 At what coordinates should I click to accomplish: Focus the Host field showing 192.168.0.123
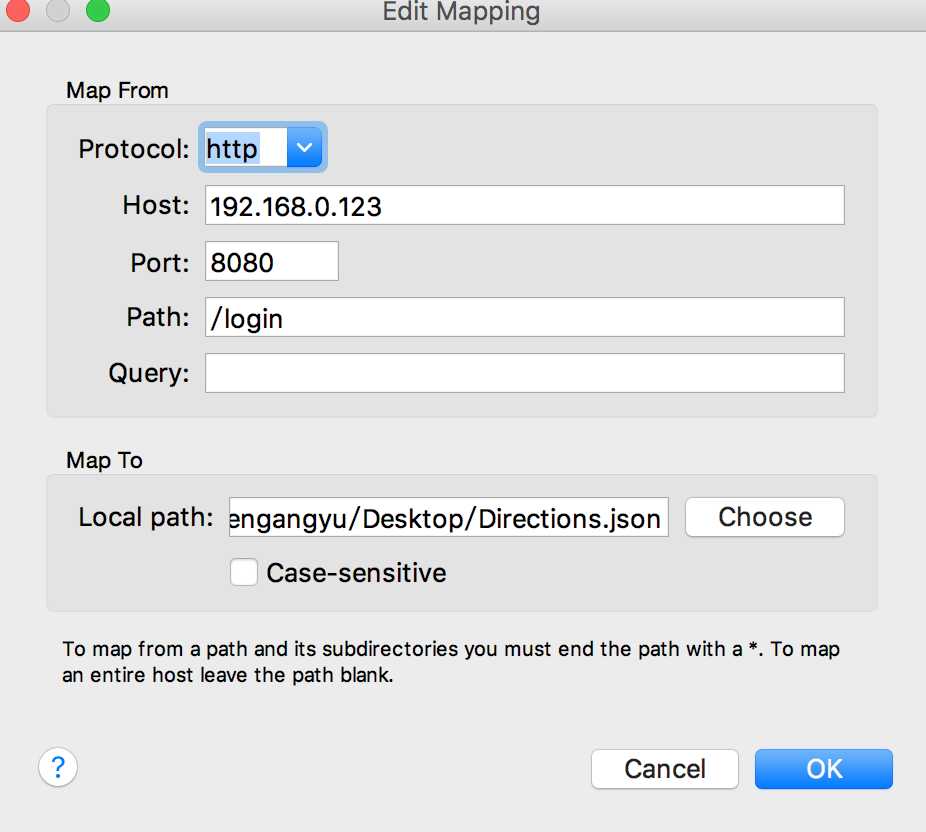525,205
